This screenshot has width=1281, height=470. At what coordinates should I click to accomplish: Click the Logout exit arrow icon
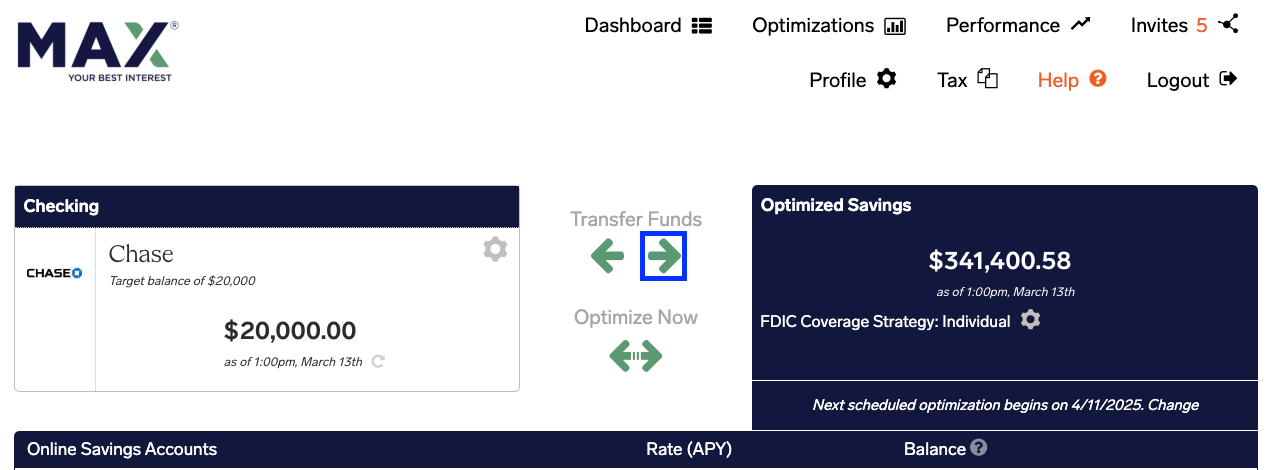point(1228,78)
